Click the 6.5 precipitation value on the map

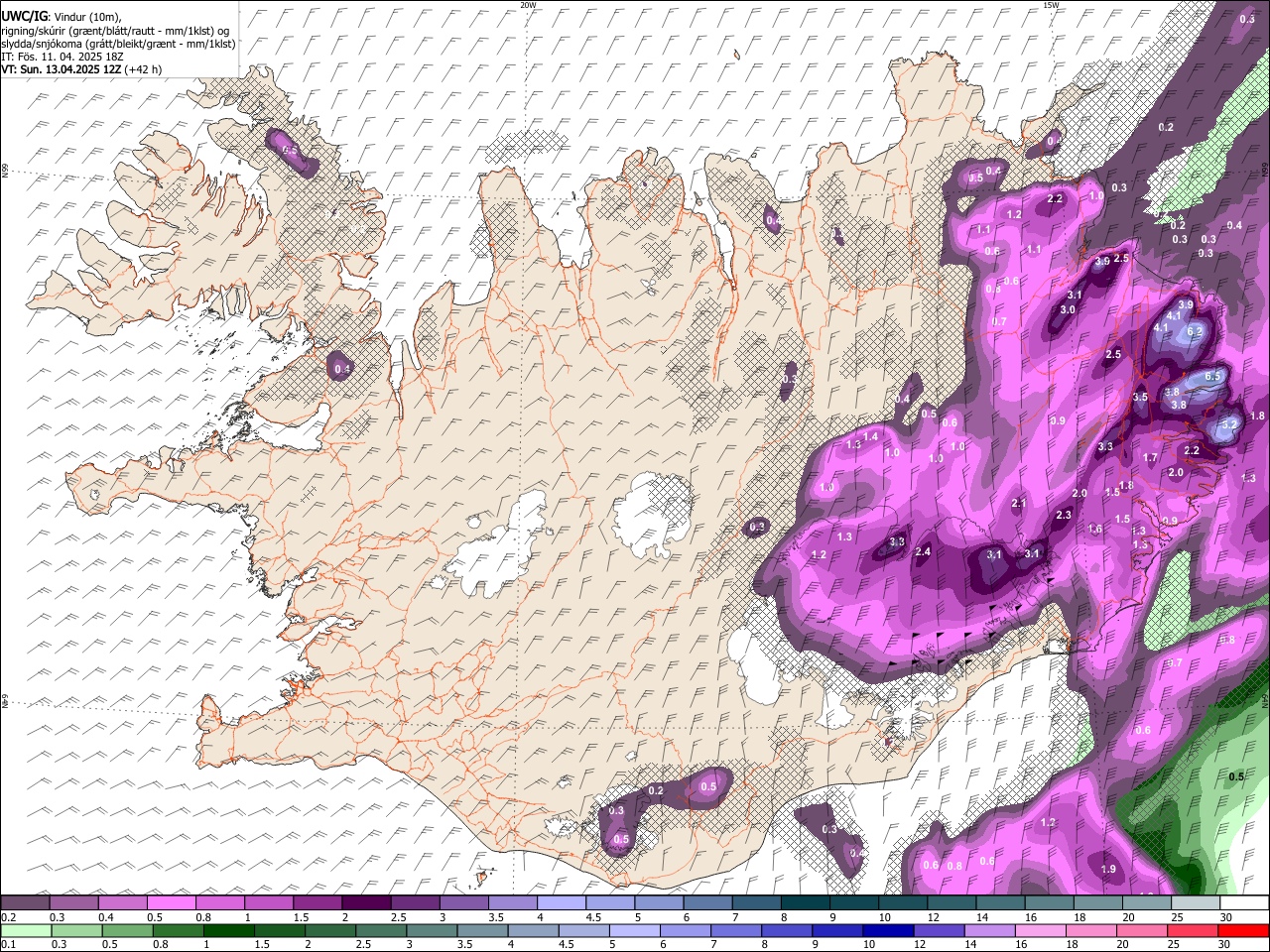pos(1211,377)
